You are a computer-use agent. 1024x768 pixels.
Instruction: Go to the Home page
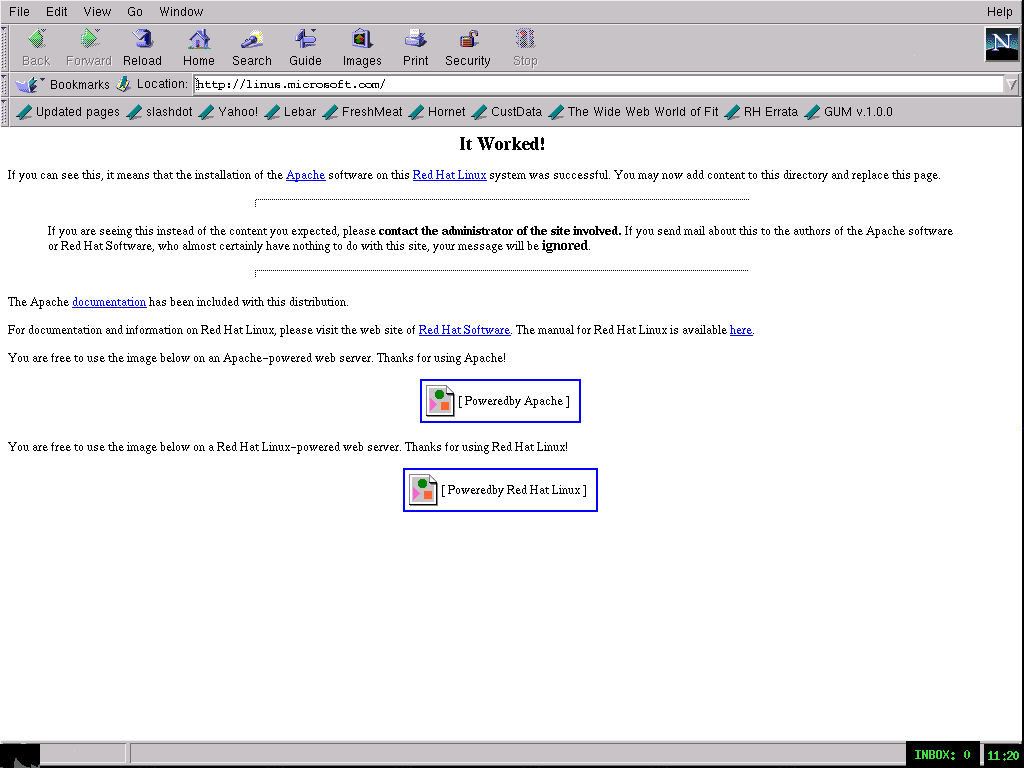point(199,48)
